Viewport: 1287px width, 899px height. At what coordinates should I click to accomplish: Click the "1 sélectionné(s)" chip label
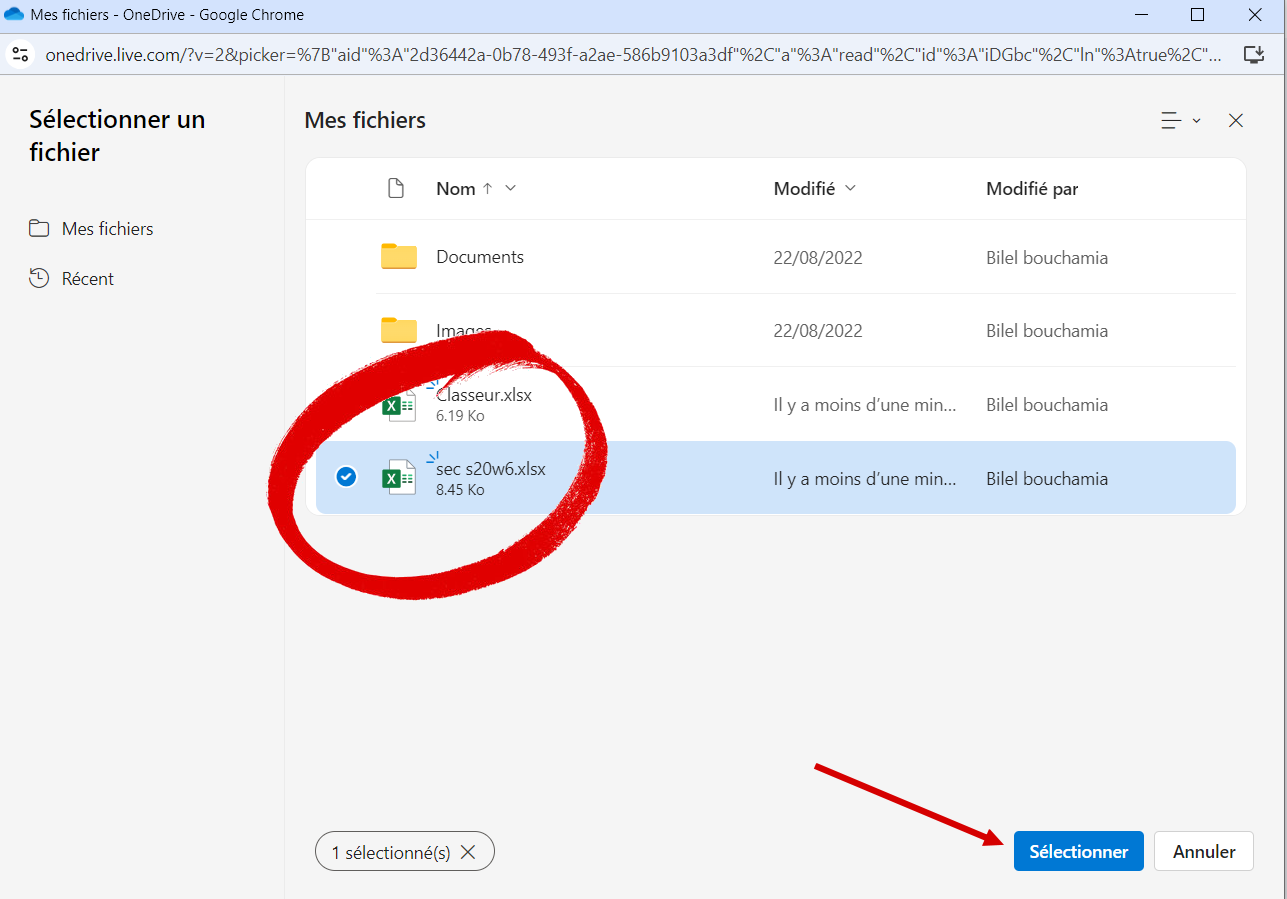click(391, 853)
